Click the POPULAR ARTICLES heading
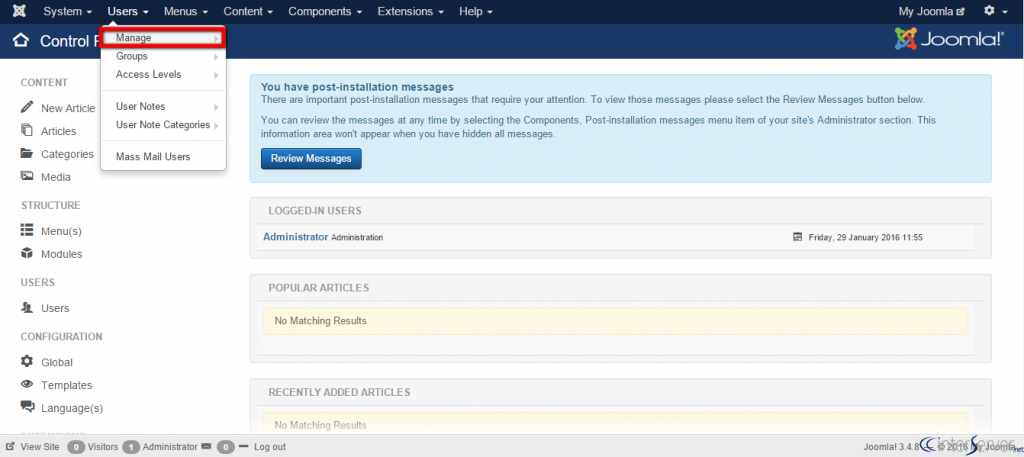This screenshot has height=457, width=1024. point(319,287)
